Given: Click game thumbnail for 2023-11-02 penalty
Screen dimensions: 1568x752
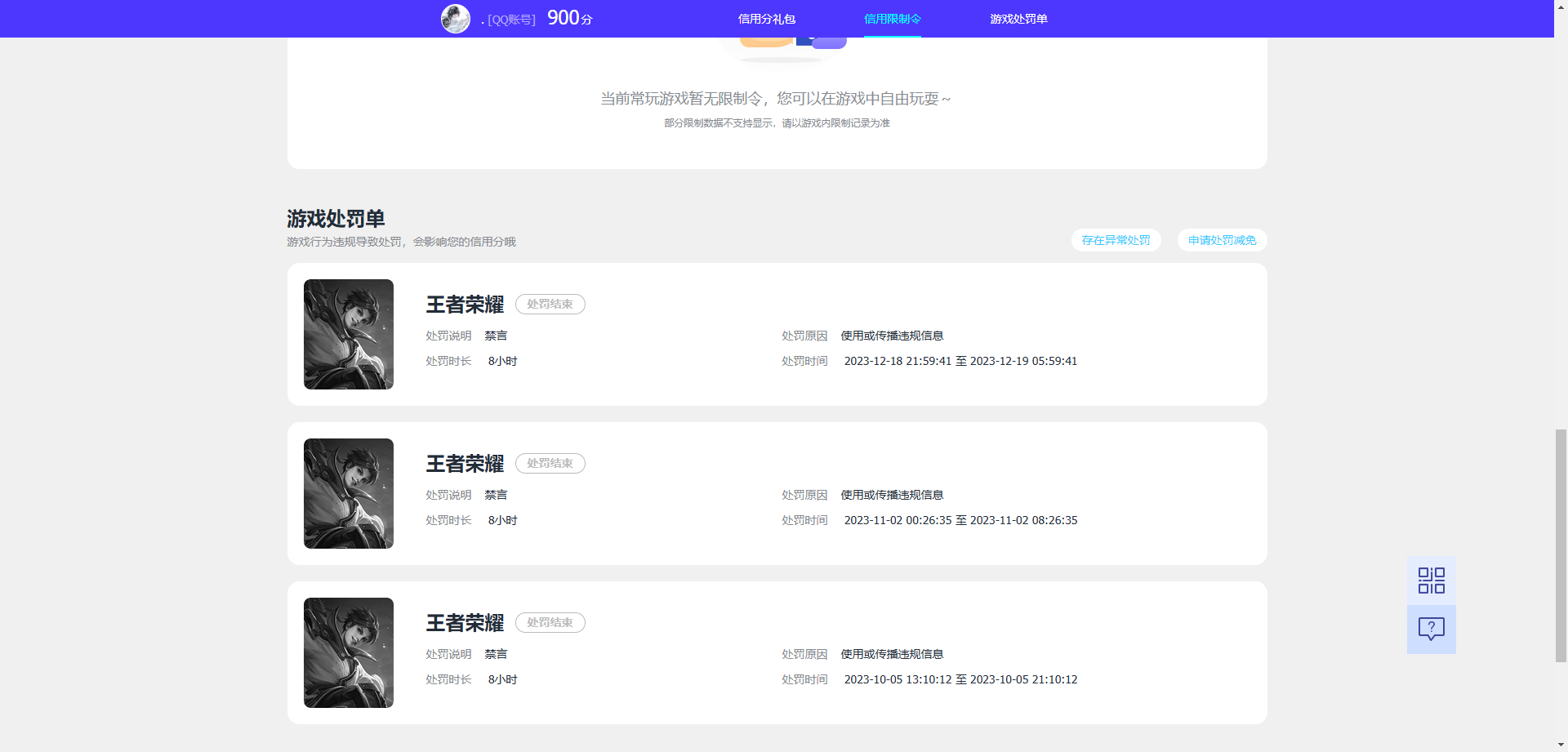Looking at the screenshot, I should (349, 493).
